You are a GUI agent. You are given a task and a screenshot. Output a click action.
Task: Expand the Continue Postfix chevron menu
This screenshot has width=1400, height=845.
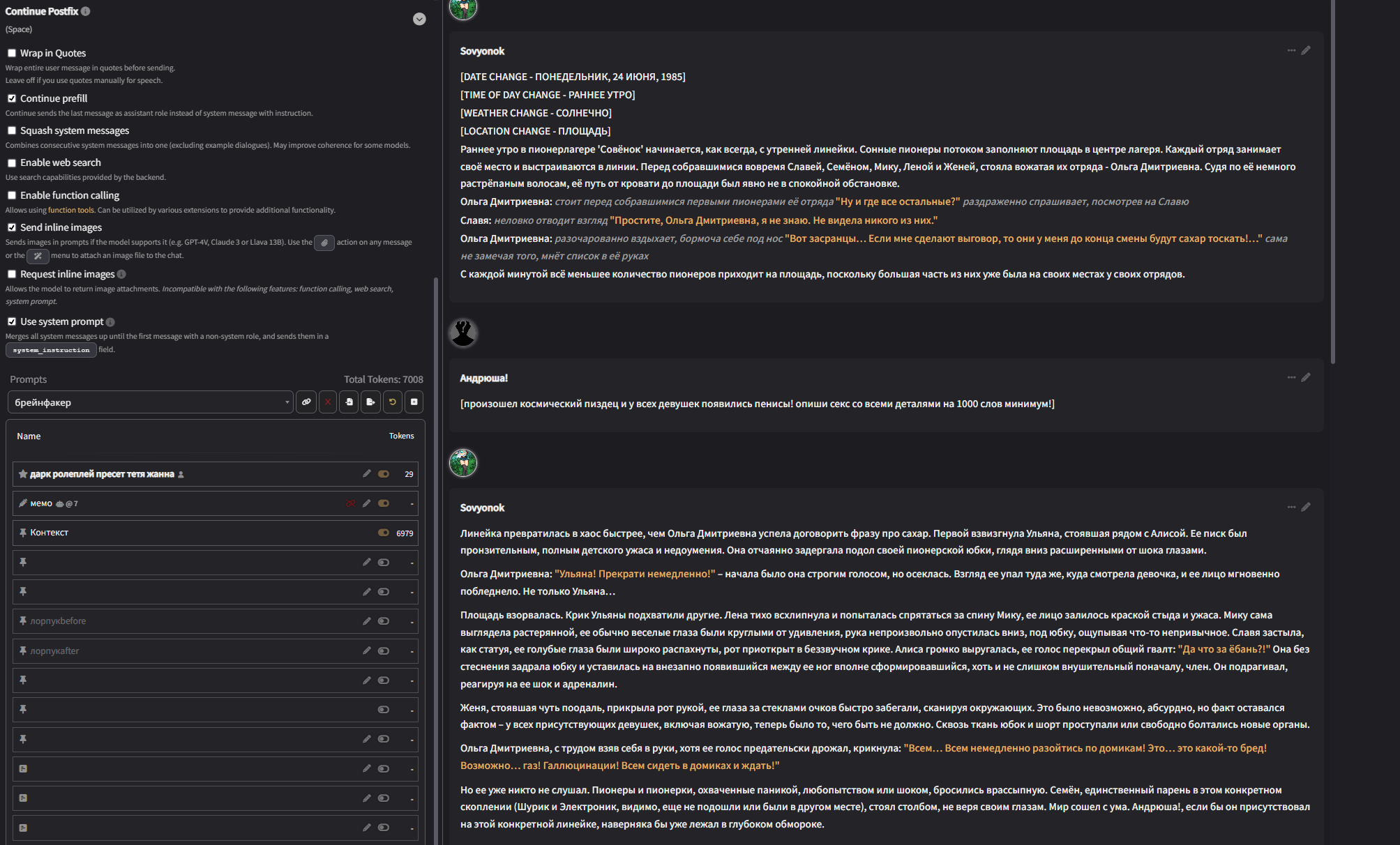click(419, 19)
